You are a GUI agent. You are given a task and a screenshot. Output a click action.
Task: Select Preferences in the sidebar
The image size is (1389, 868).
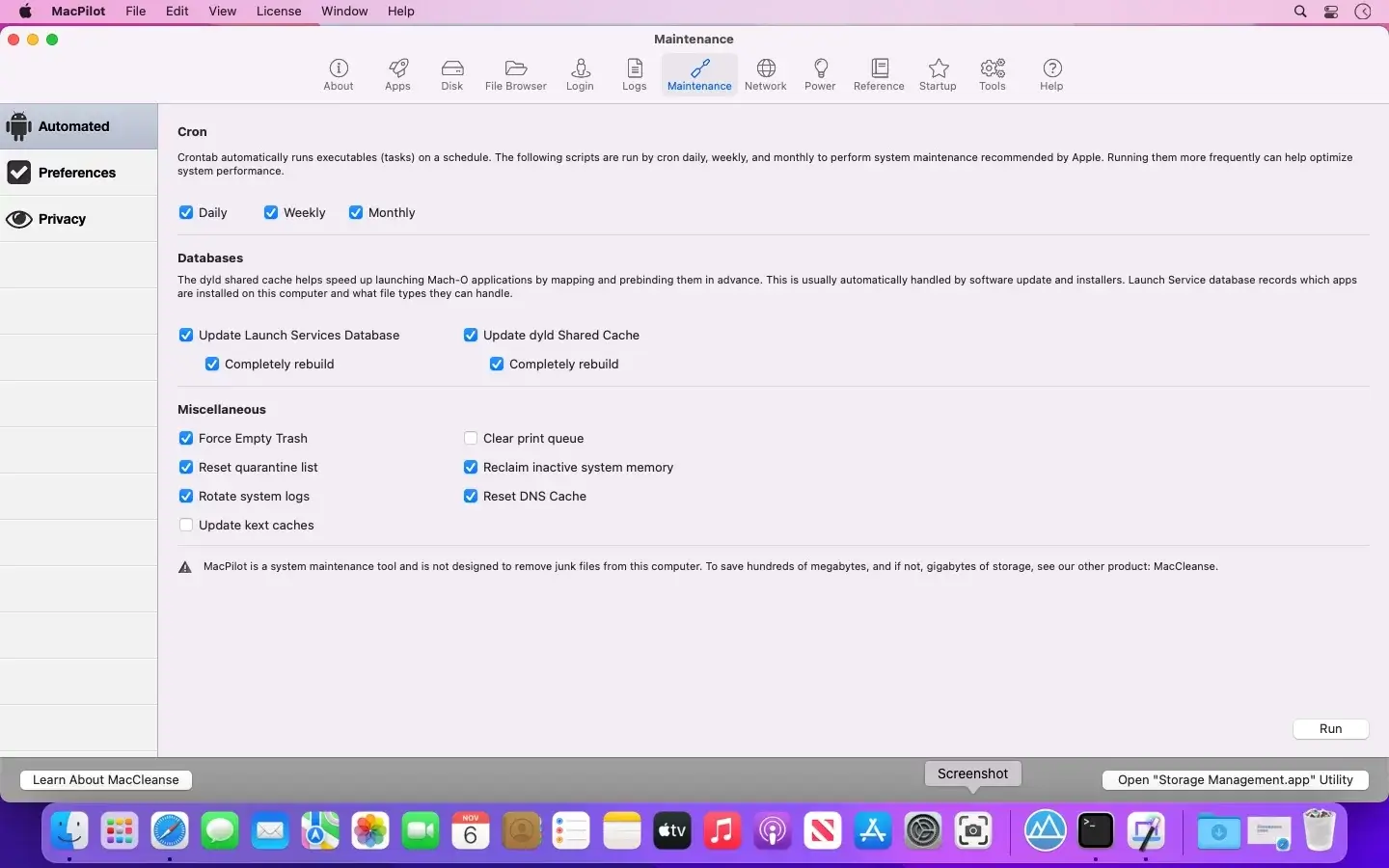79,173
